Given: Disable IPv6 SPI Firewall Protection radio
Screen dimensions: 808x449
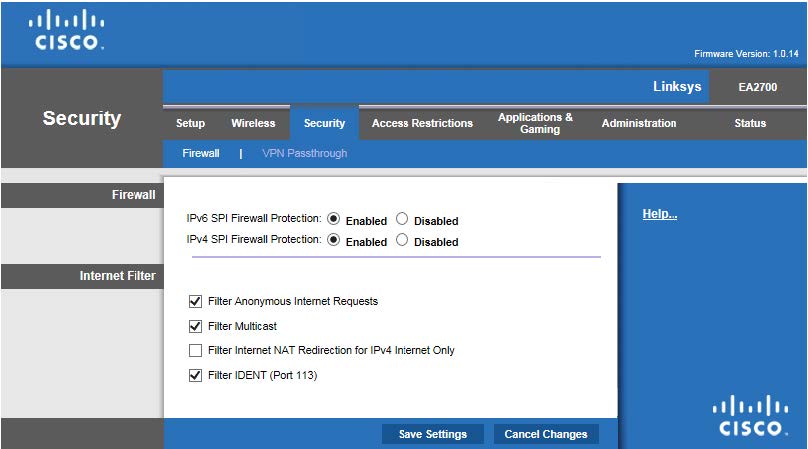Looking at the screenshot, I should 402,219.
